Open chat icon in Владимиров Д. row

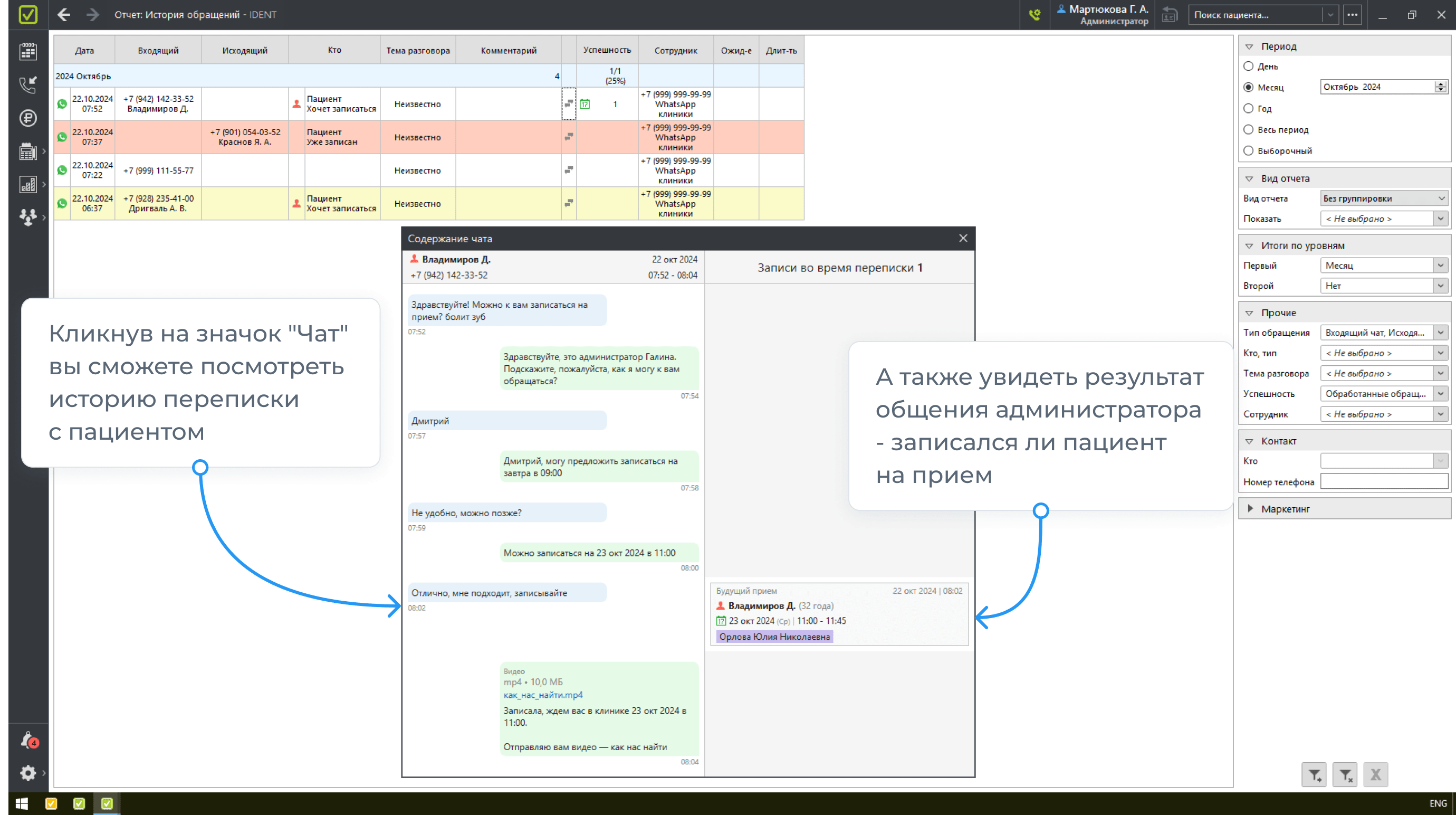pos(569,103)
